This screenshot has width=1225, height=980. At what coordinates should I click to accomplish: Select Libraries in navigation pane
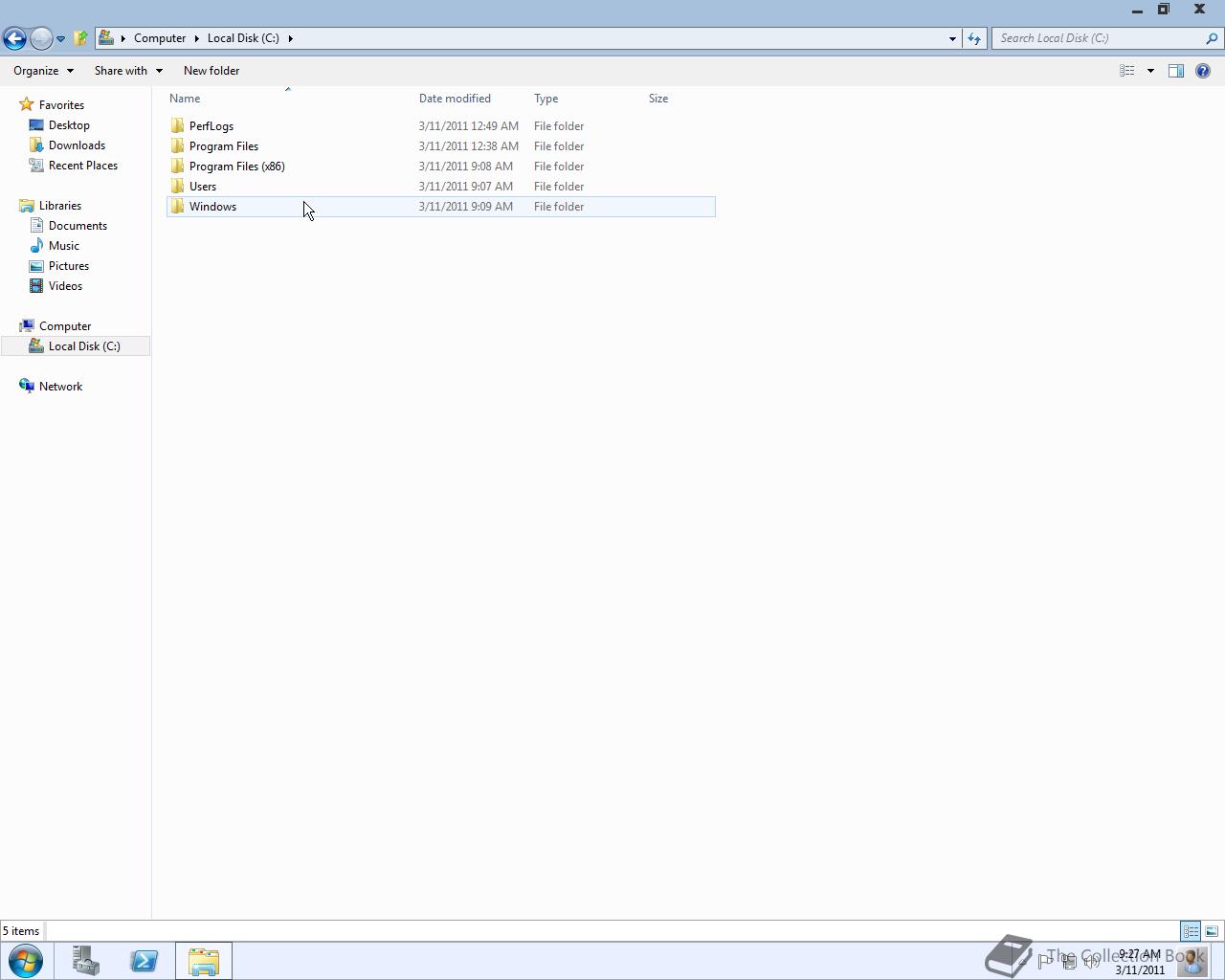pyautogui.click(x=60, y=206)
